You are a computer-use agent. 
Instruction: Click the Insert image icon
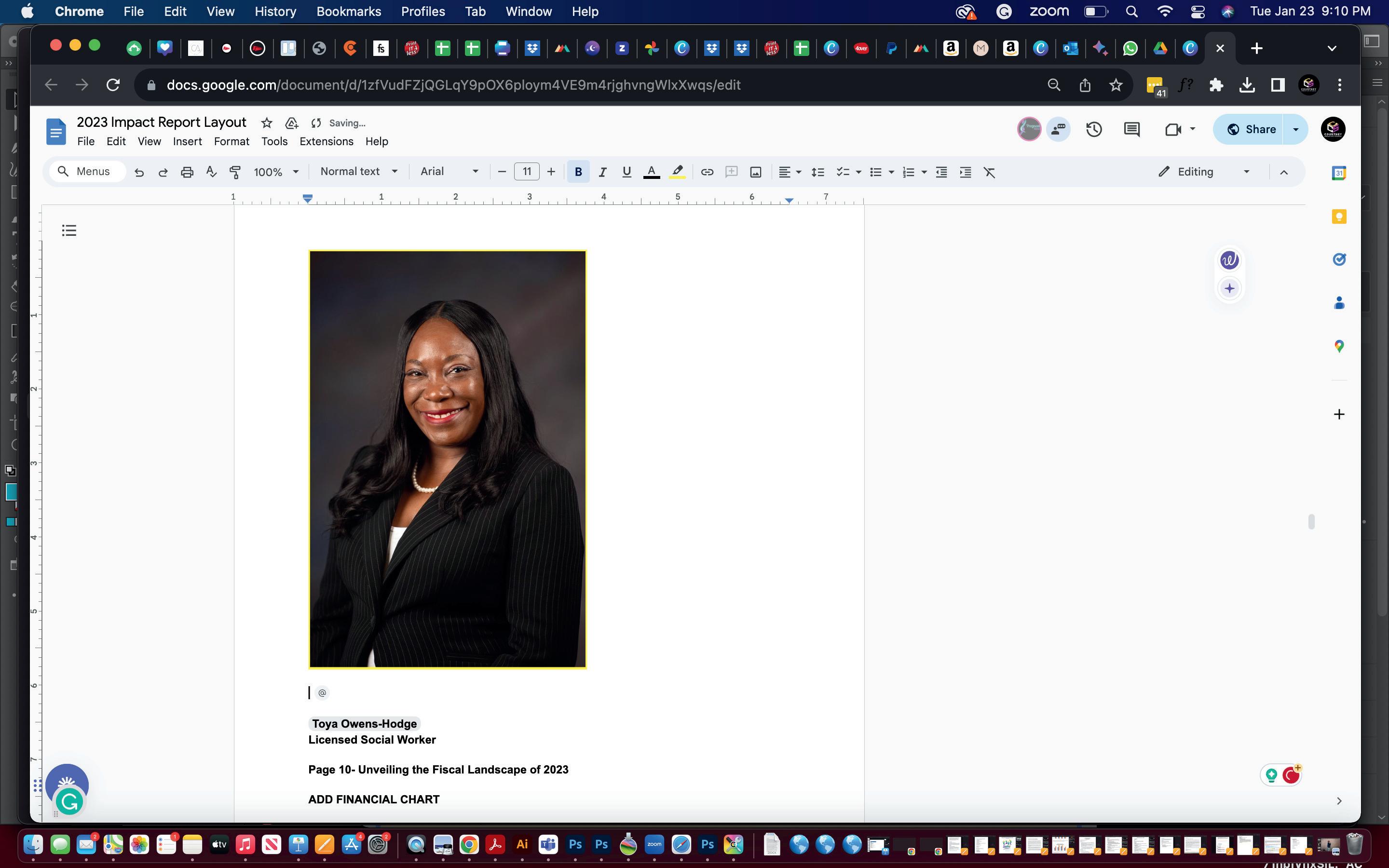click(x=755, y=172)
